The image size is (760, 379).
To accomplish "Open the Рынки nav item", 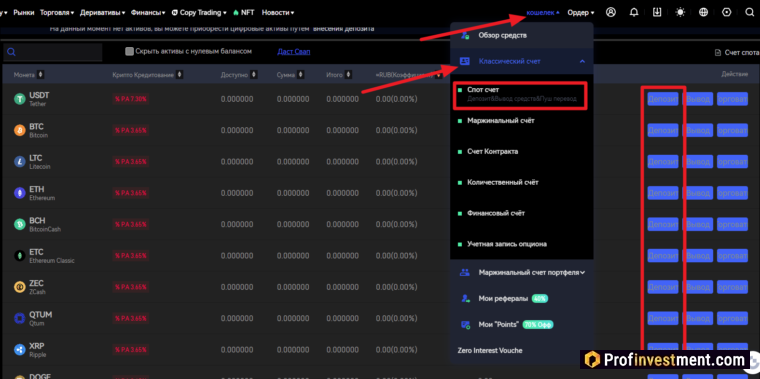I will tap(24, 13).
